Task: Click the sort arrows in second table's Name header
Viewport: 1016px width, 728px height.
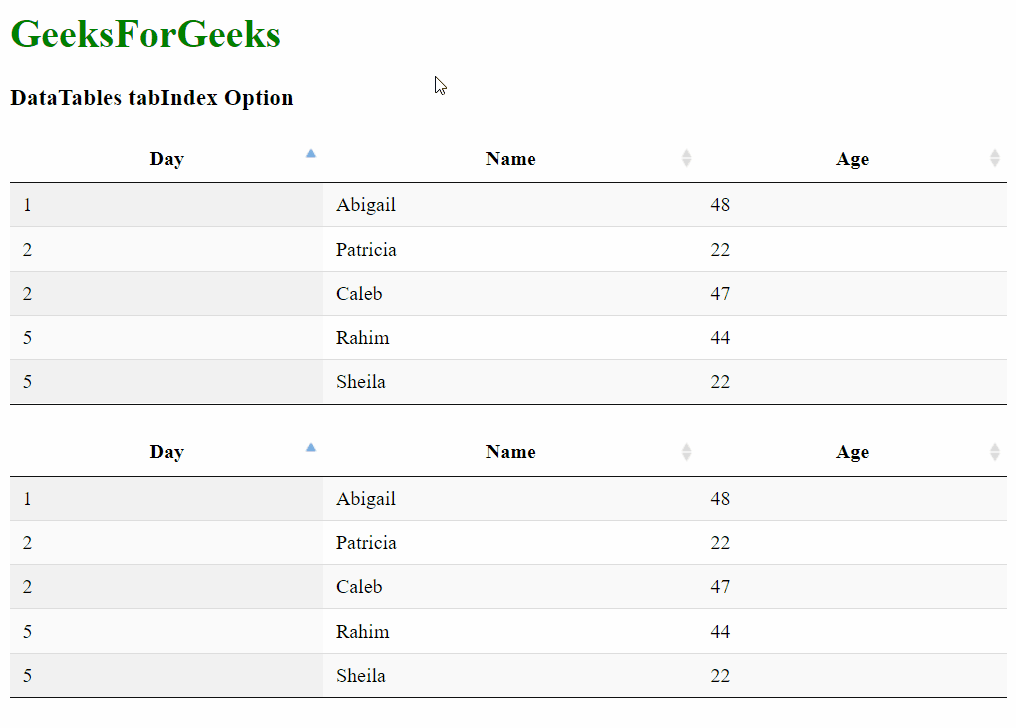Action: 686,452
